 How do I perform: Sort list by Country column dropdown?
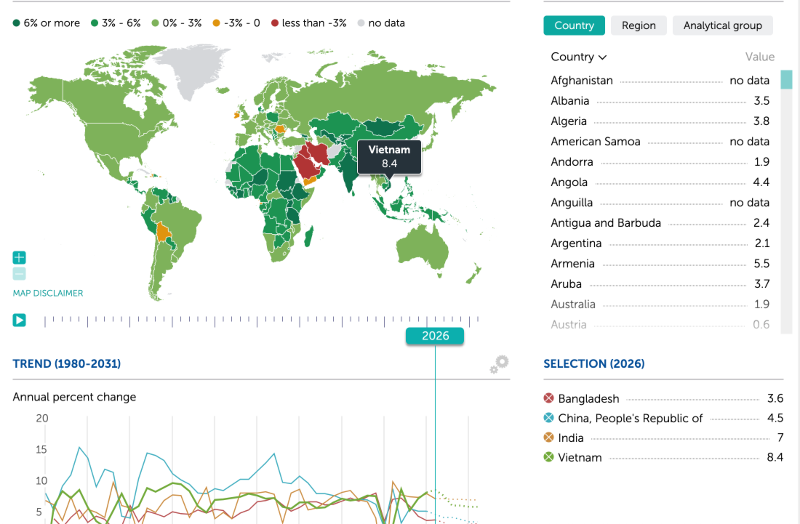click(x=578, y=57)
